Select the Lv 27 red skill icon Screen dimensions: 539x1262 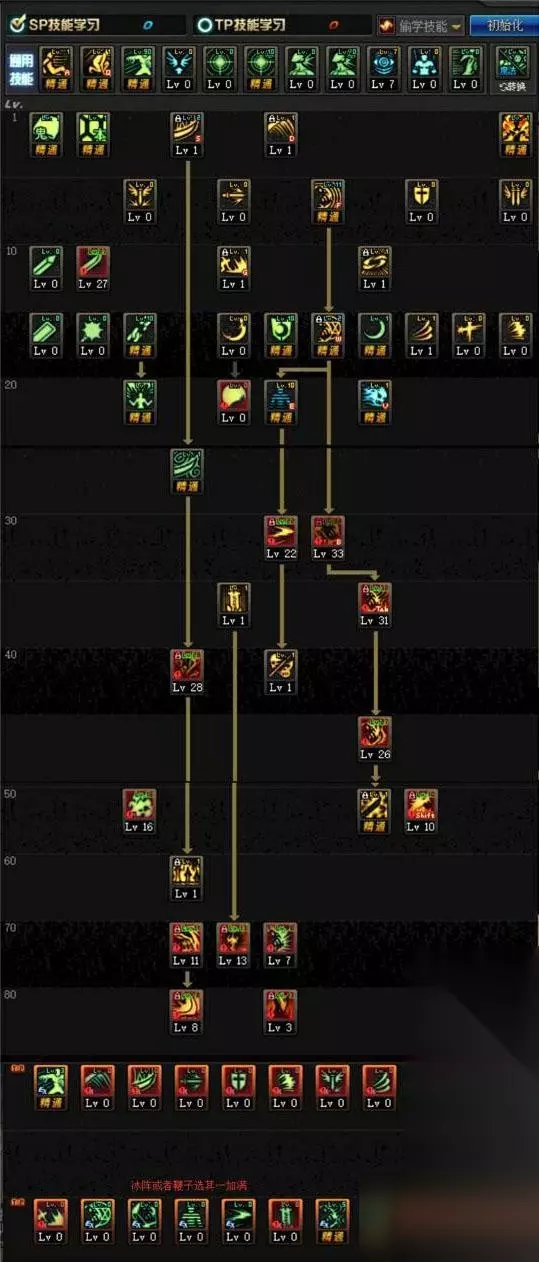[93, 264]
